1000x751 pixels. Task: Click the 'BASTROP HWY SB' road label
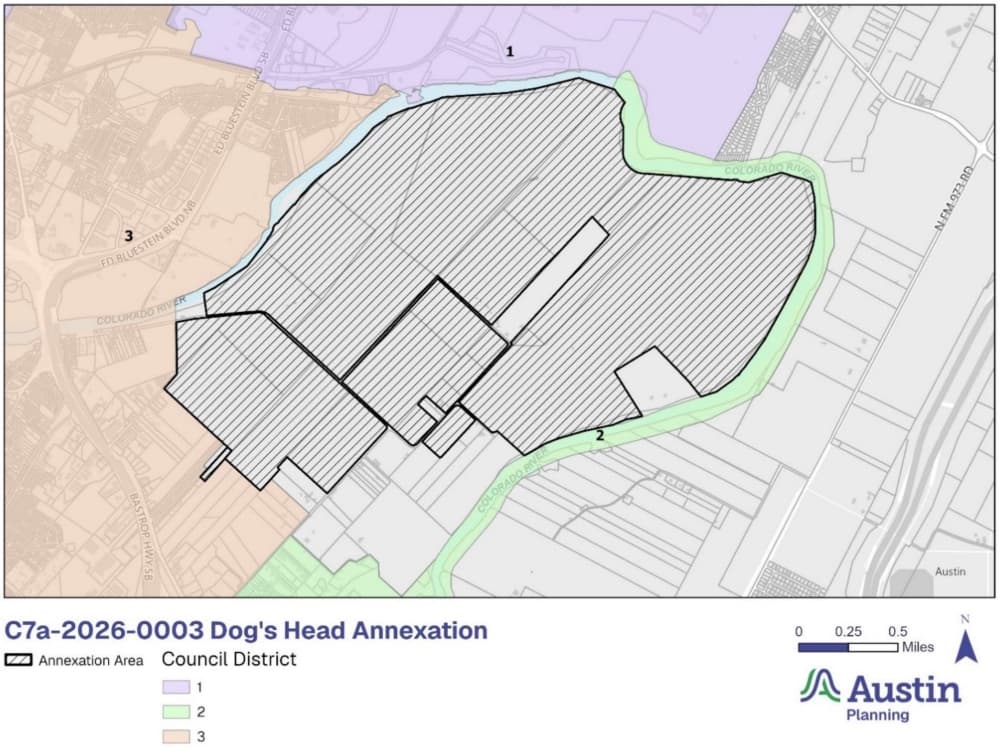point(143,537)
